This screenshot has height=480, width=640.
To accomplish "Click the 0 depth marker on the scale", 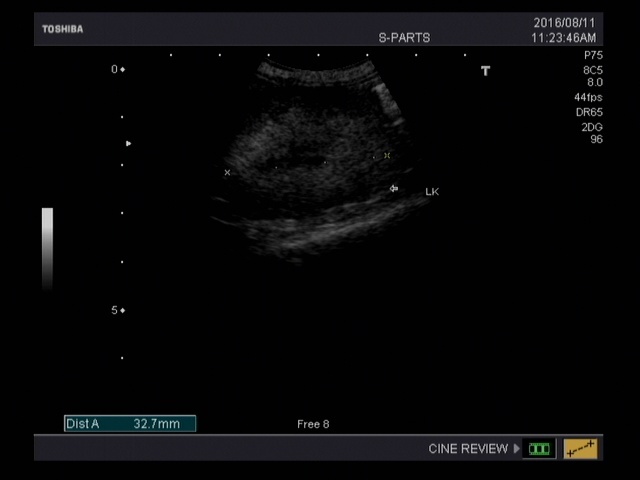I will click(115, 69).
